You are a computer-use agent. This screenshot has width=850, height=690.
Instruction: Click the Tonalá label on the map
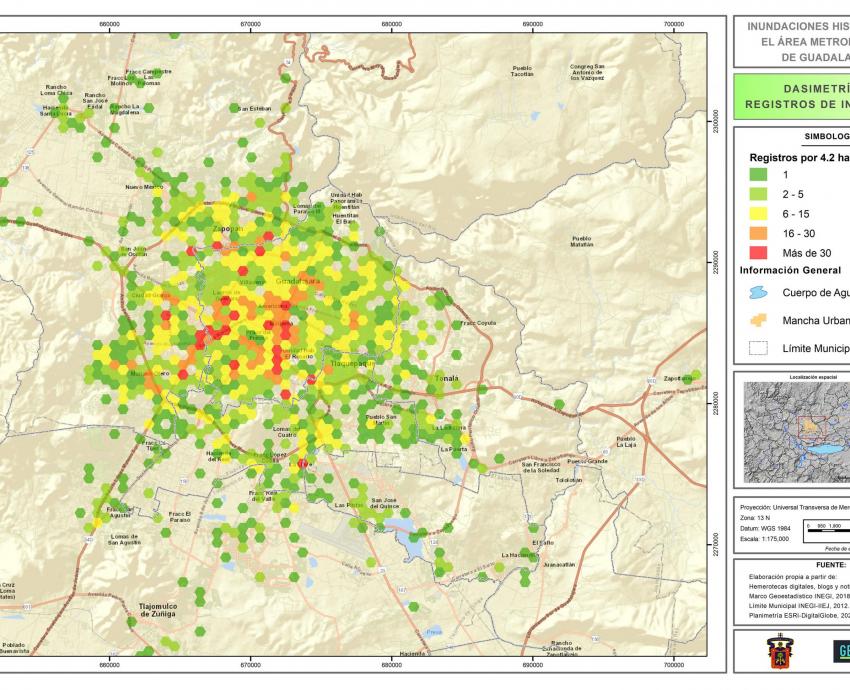pos(447,378)
